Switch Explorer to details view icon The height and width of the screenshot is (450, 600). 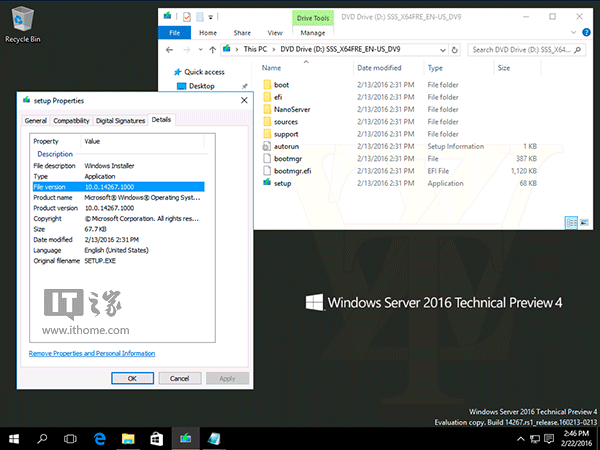[x=571, y=222]
